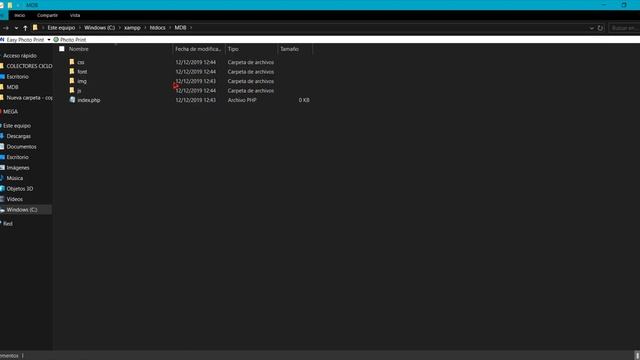Open recent locations dropdown arrow
This screenshot has height=360, width=640.
click(16, 28)
